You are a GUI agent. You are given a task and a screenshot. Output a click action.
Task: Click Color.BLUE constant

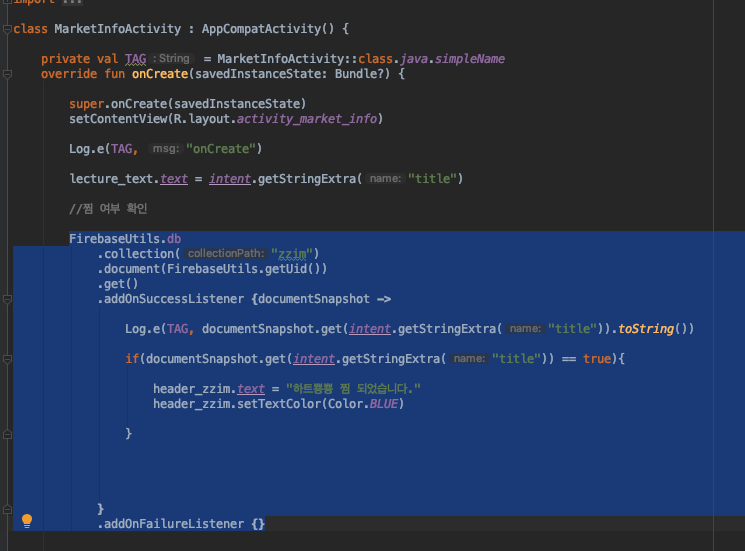(363, 404)
